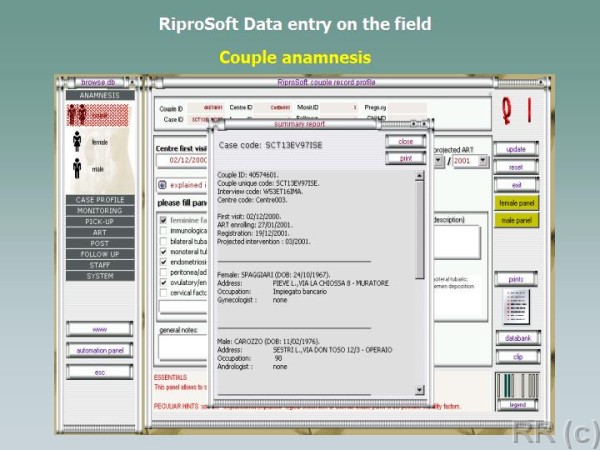
Task: Select the female figure icon
Action: [77, 142]
